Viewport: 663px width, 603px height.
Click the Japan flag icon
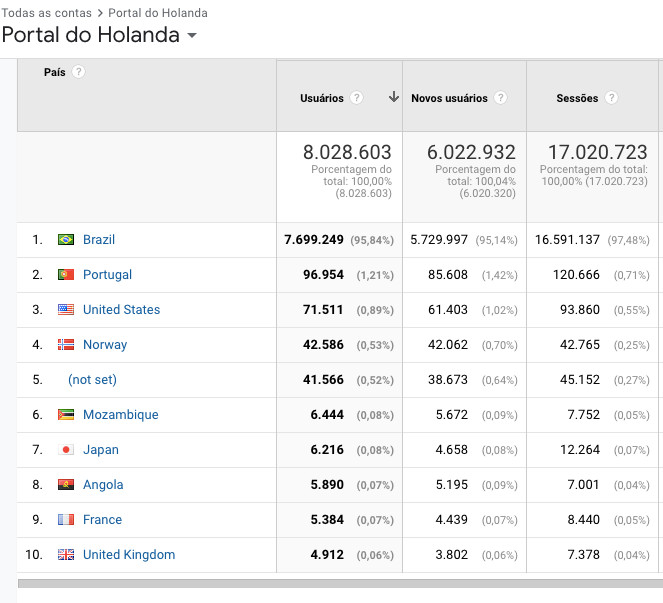pyautogui.click(x=66, y=450)
